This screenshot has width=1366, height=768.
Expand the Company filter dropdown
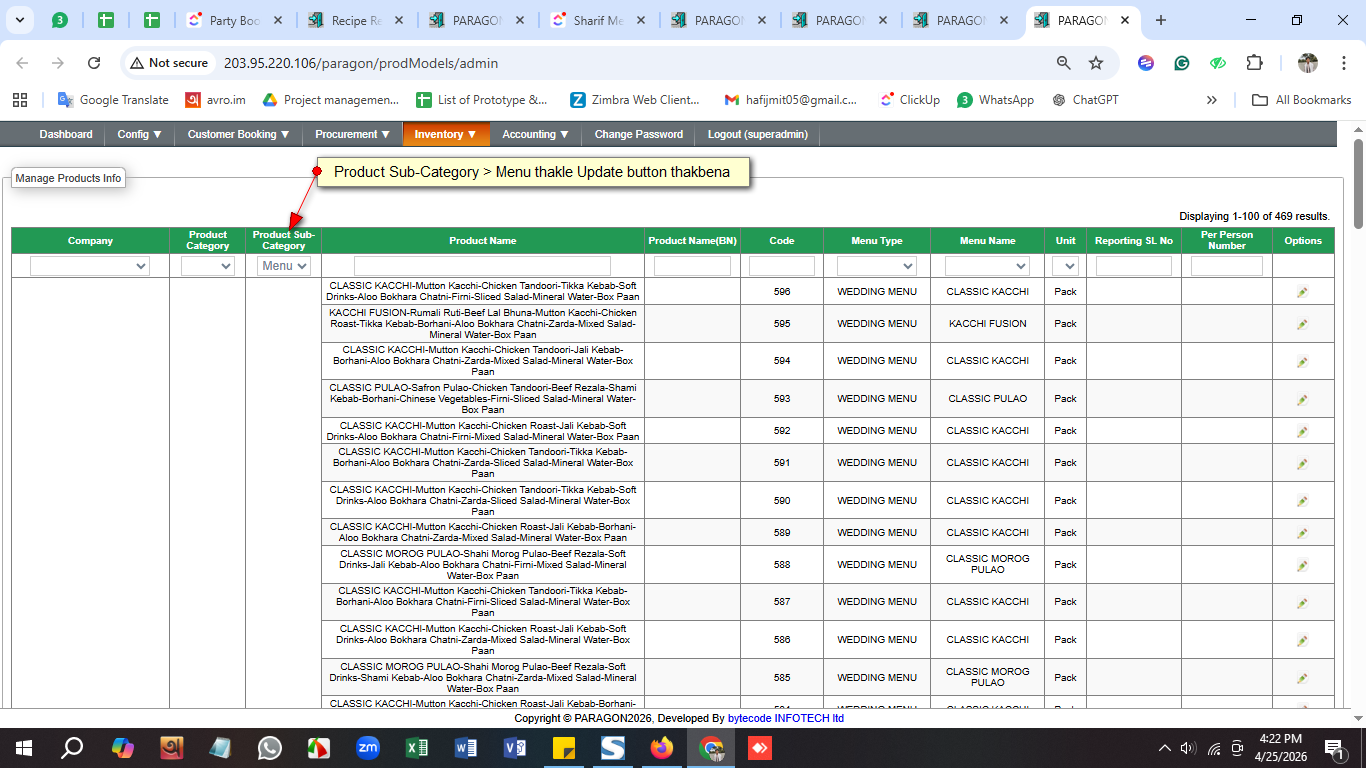click(90, 266)
